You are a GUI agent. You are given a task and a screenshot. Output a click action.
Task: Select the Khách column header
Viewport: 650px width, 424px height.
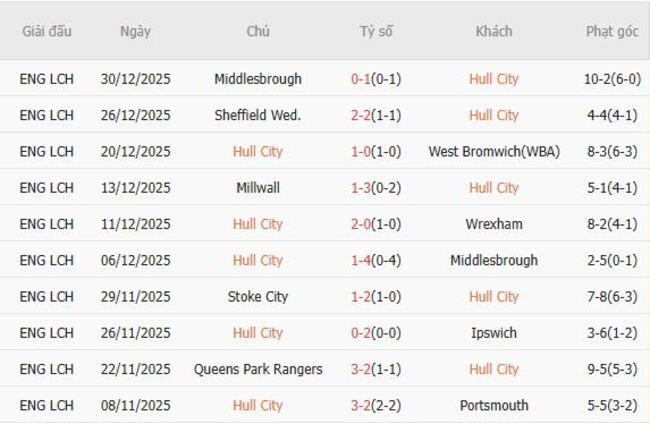[x=493, y=32]
